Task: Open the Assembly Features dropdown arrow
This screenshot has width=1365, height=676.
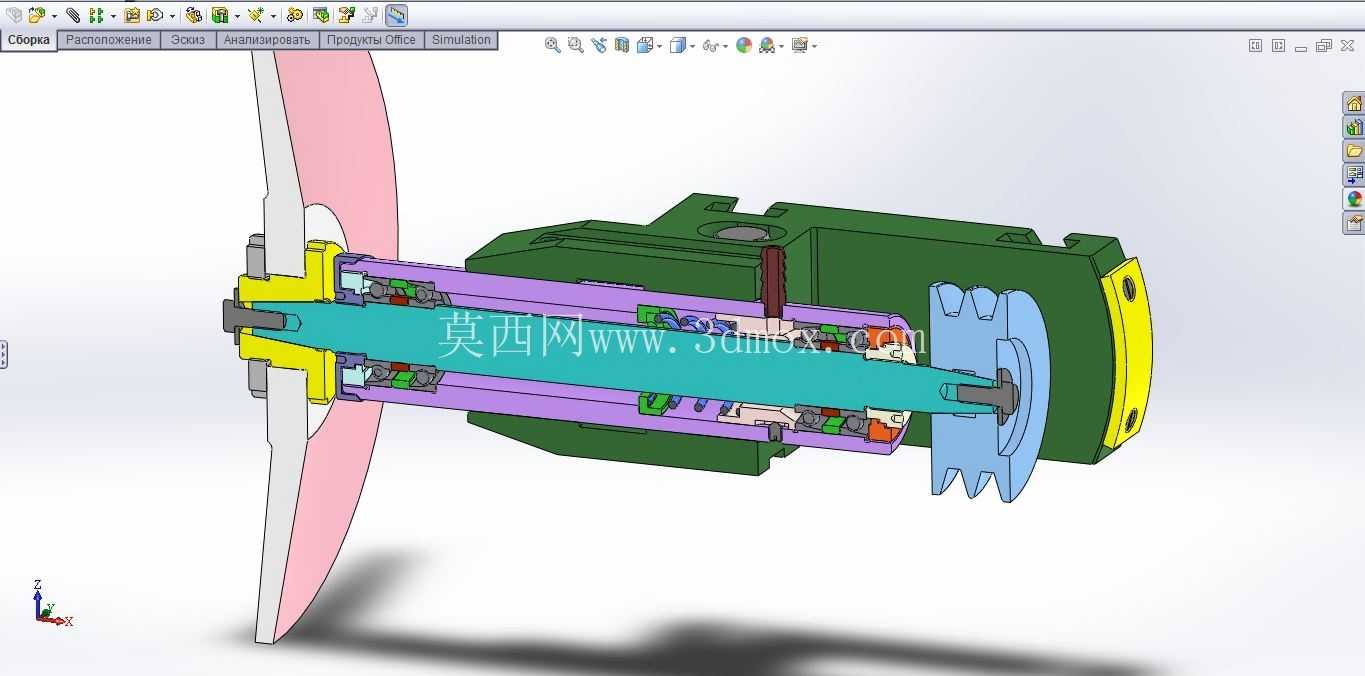Action: 237,16
